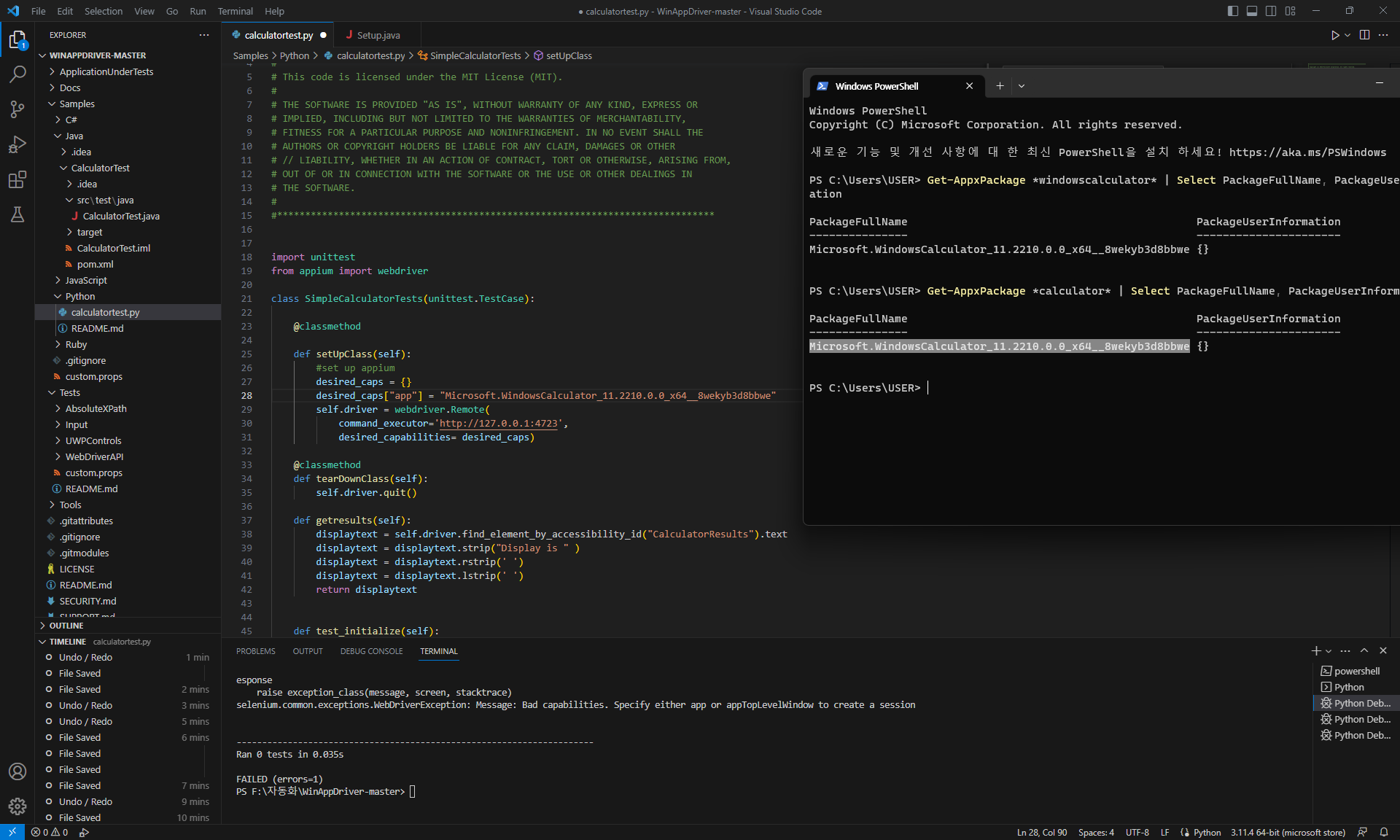Switch to the Setup.java tab

(379, 35)
